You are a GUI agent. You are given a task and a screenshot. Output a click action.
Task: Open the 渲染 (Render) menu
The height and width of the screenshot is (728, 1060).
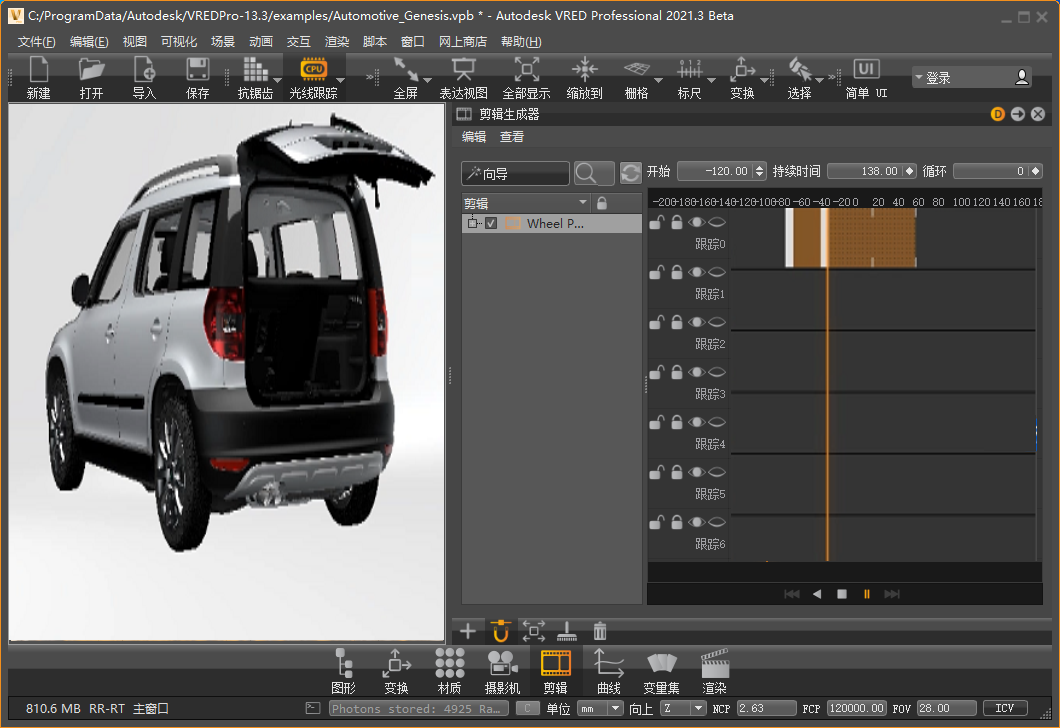pos(337,42)
